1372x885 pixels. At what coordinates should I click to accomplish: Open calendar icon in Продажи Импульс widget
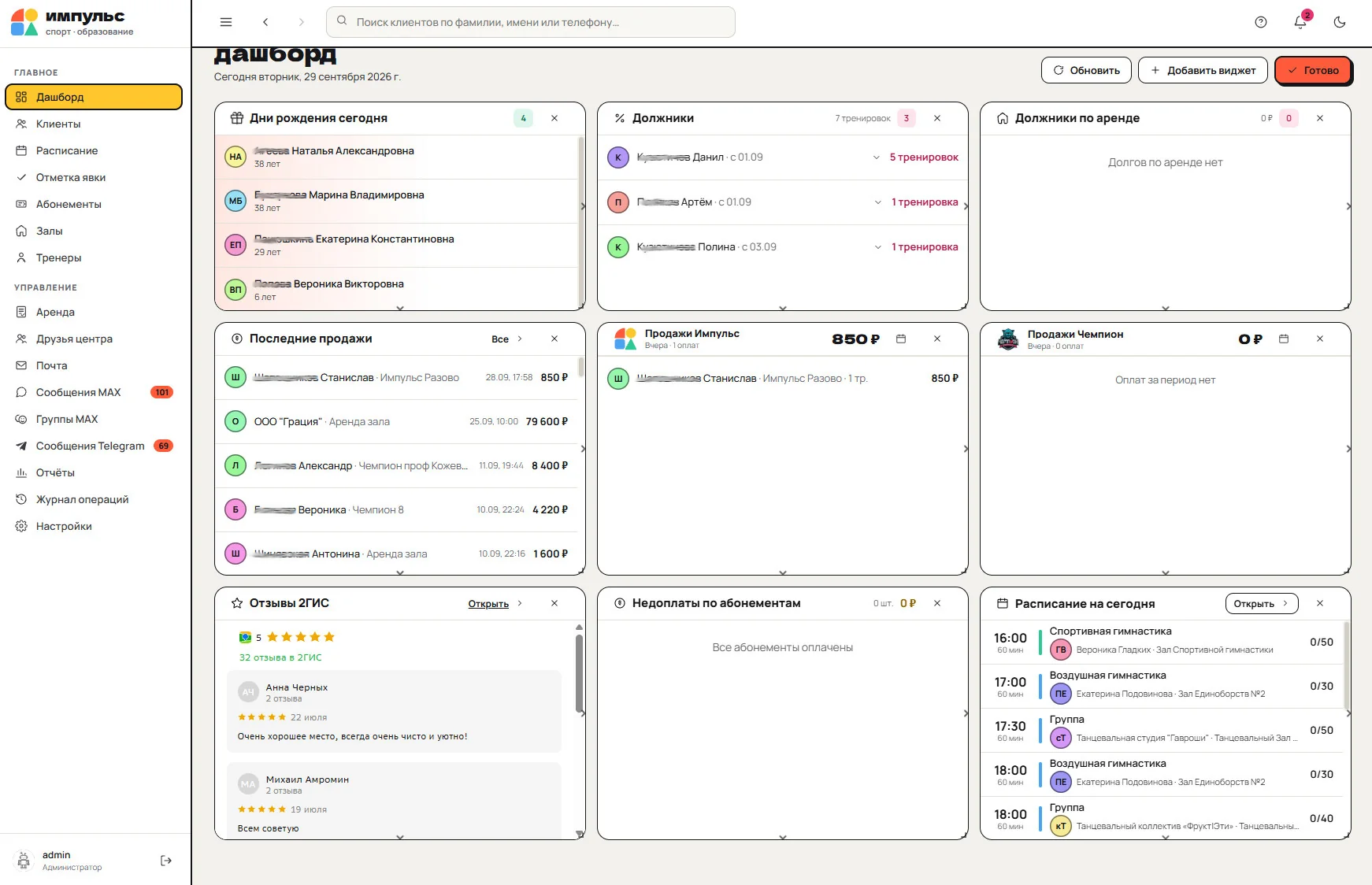901,339
